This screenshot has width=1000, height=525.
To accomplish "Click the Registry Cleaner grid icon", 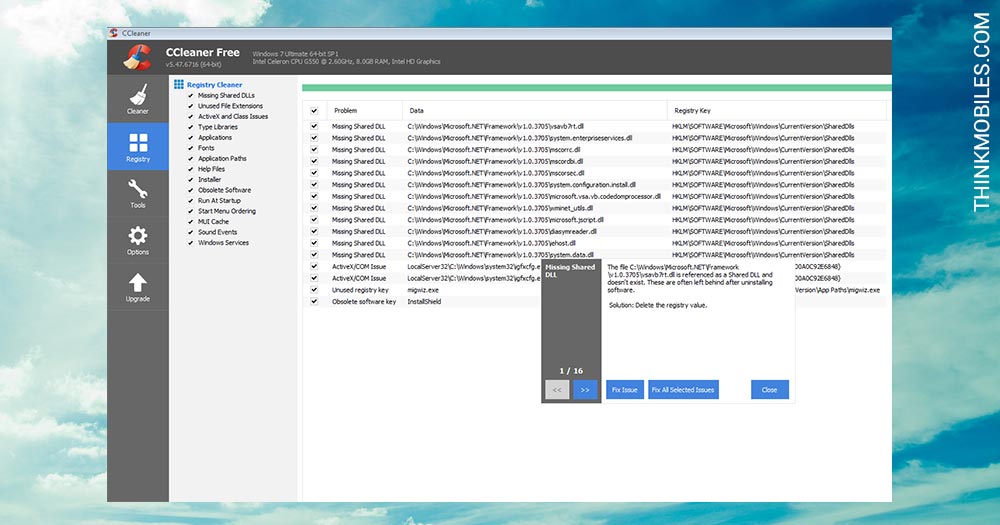I will [179, 84].
